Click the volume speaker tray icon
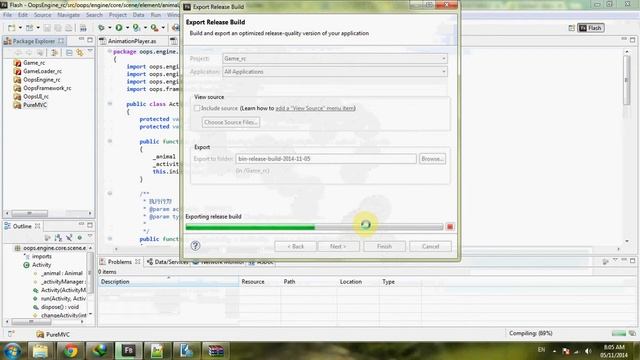 point(588,351)
